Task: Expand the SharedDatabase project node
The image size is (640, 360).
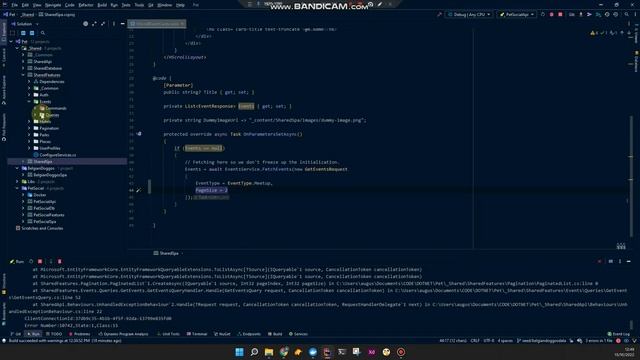Action: (x=23, y=68)
